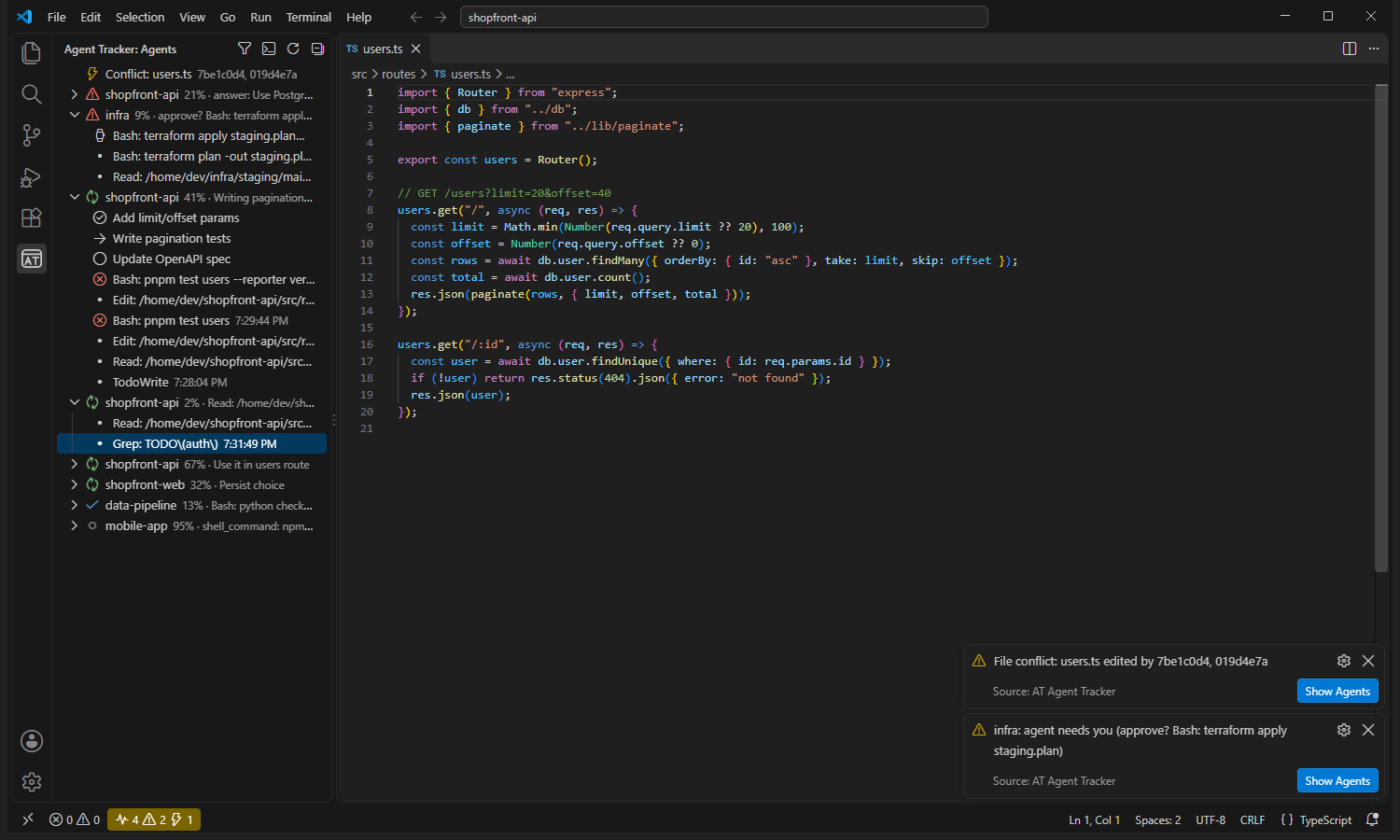Refresh the Agent Tracker agents list
1400x840 pixels.
(293, 49)
